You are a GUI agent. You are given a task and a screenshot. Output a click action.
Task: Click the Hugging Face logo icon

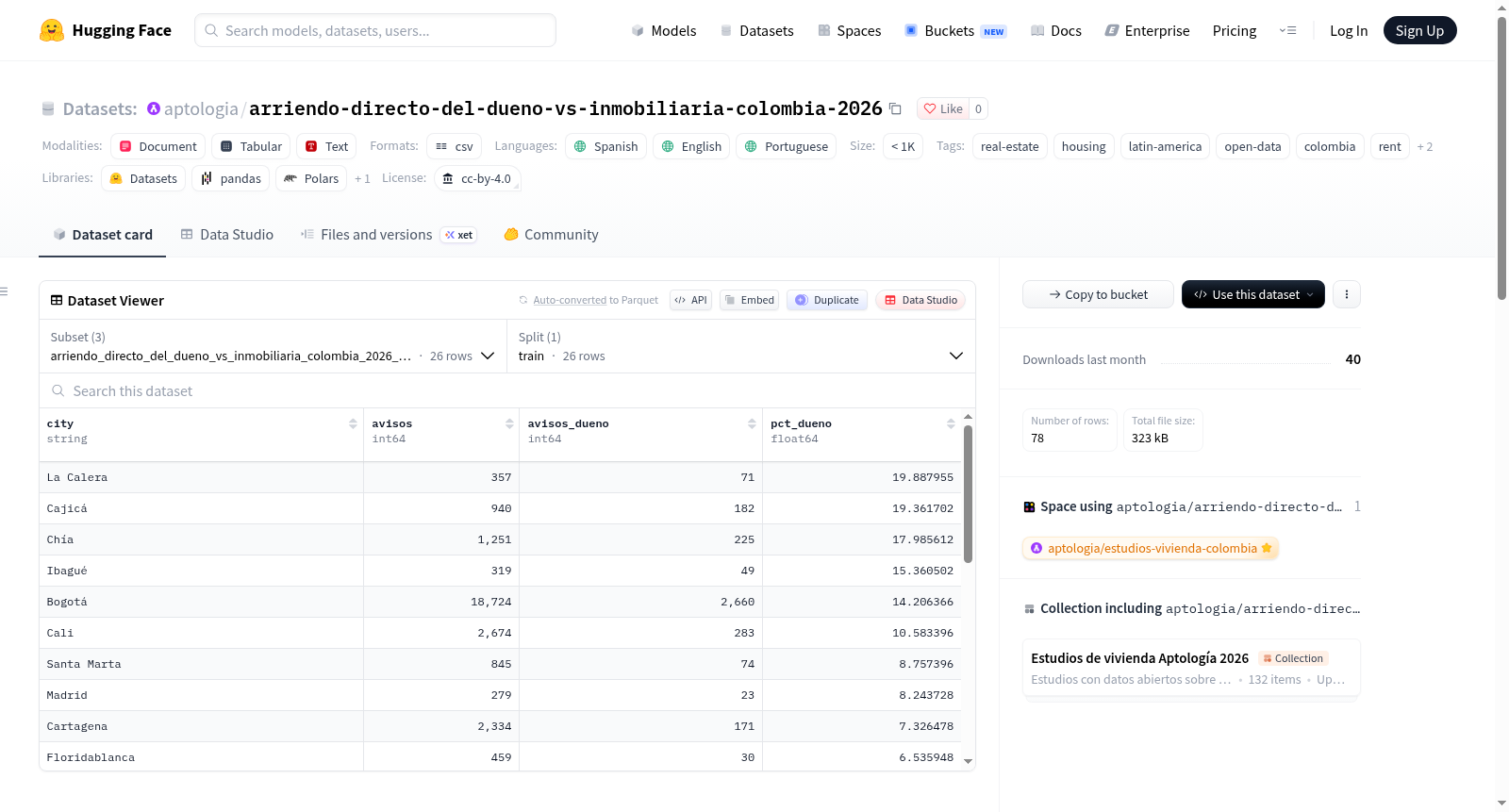click(52, 30)
